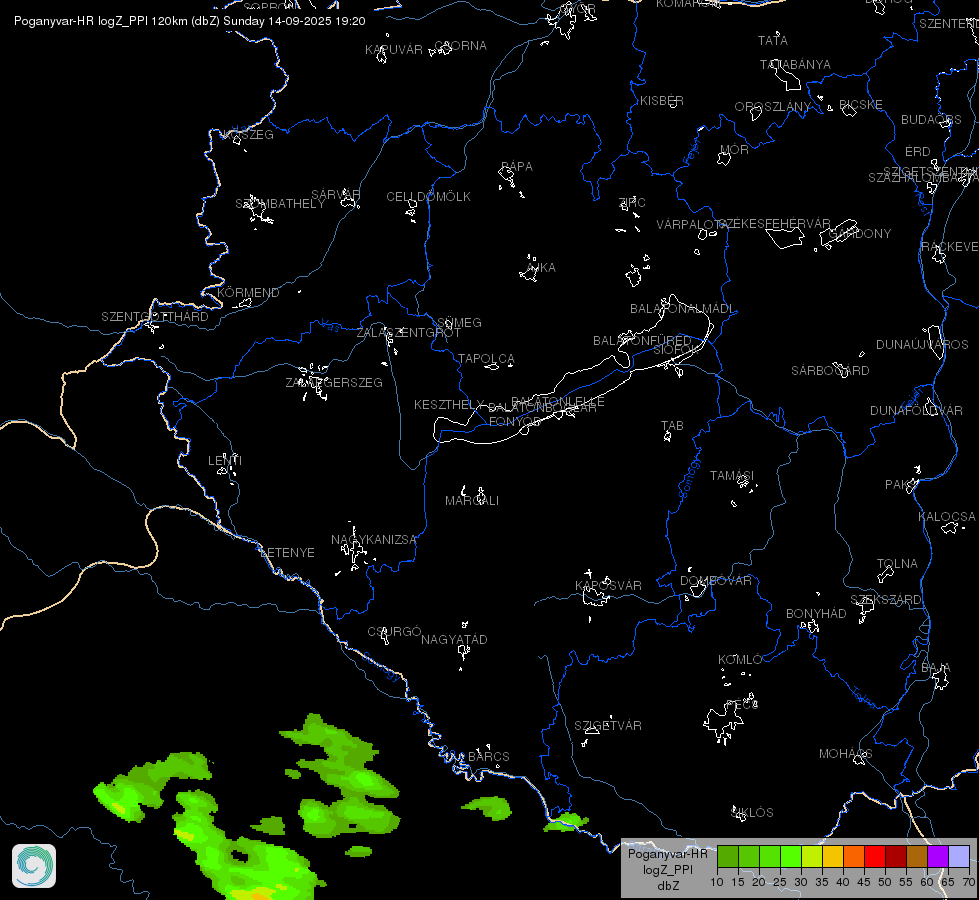Click the MARCALI city label
This screenshot has height=900, width=979.
tap(472, 500)
